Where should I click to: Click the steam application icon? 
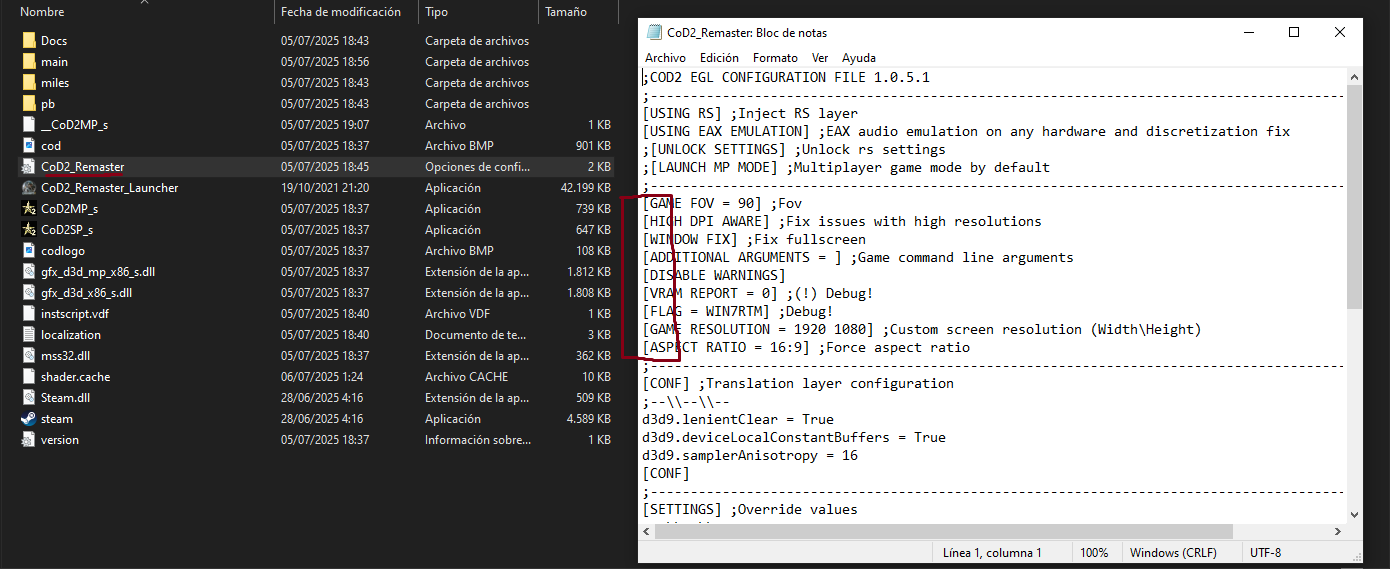(29, 419)
